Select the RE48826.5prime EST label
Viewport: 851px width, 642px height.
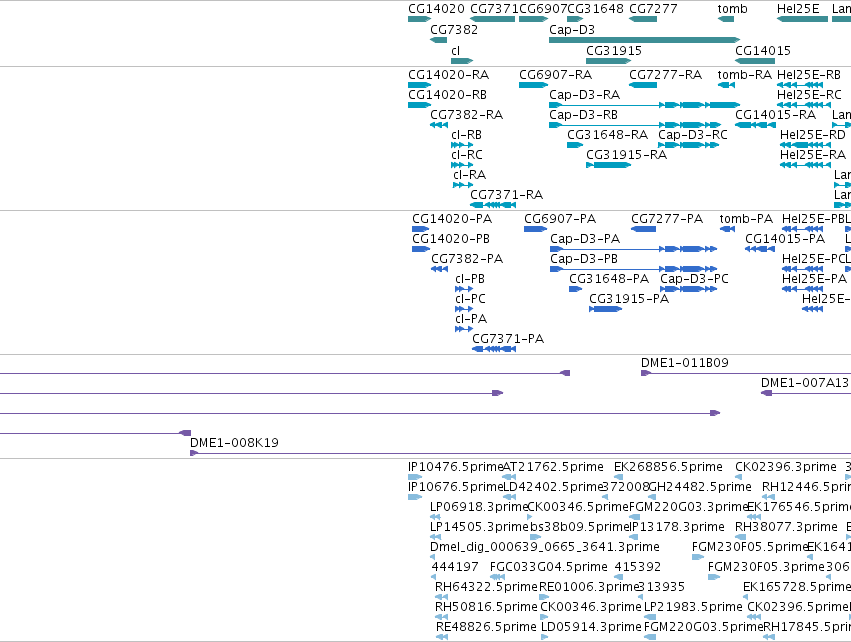point(486,627)
